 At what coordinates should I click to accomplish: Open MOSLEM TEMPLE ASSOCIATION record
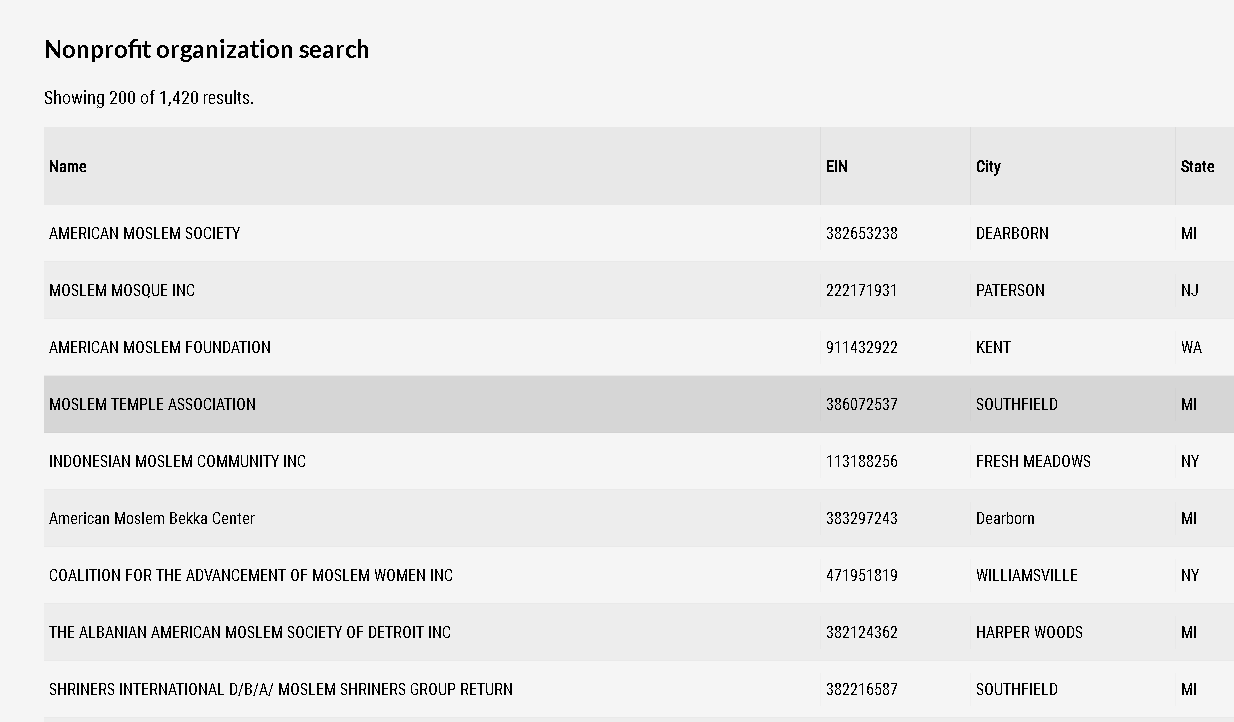click(x=152, y=404)
